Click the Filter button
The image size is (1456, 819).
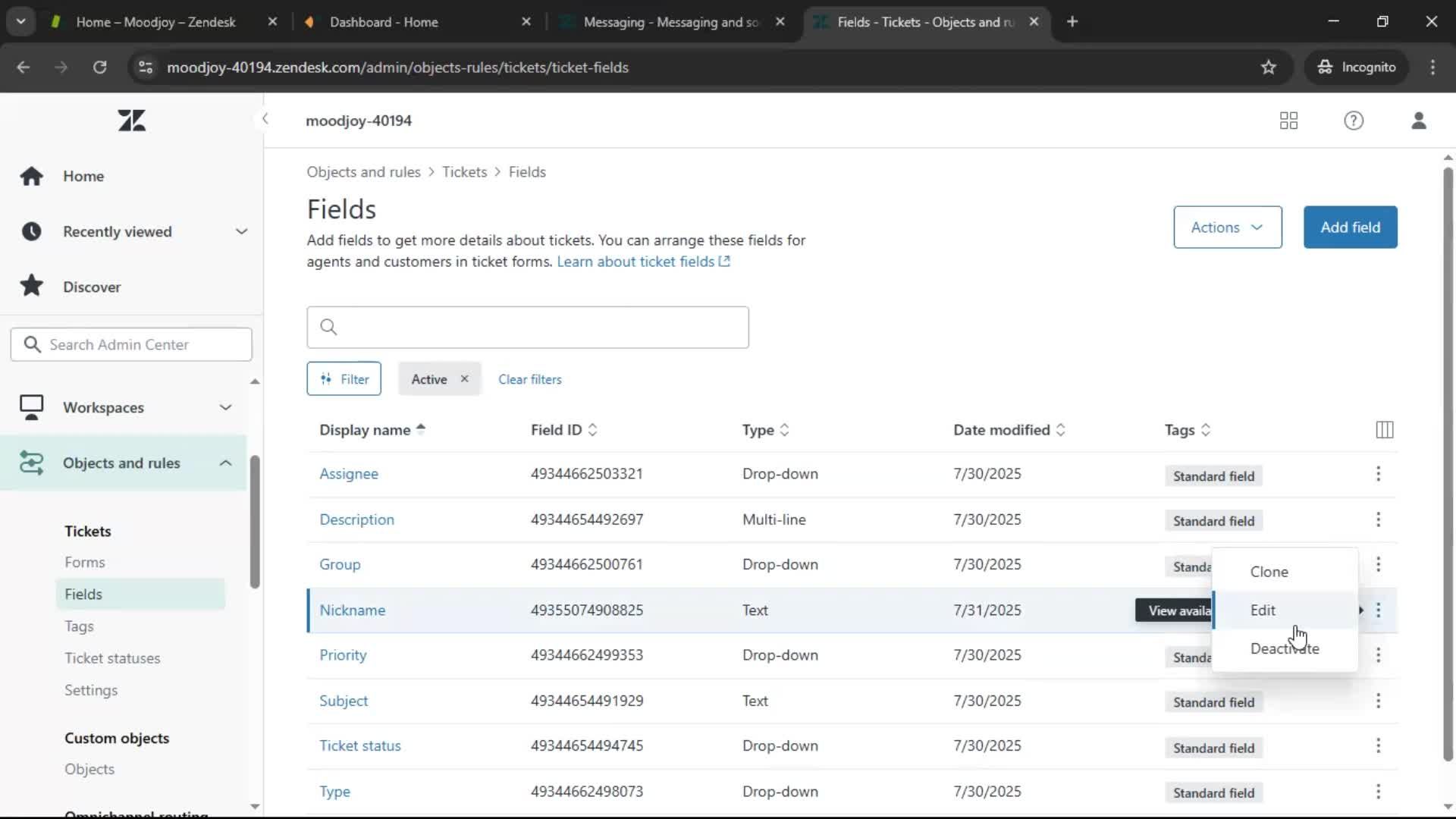point(344,379)
